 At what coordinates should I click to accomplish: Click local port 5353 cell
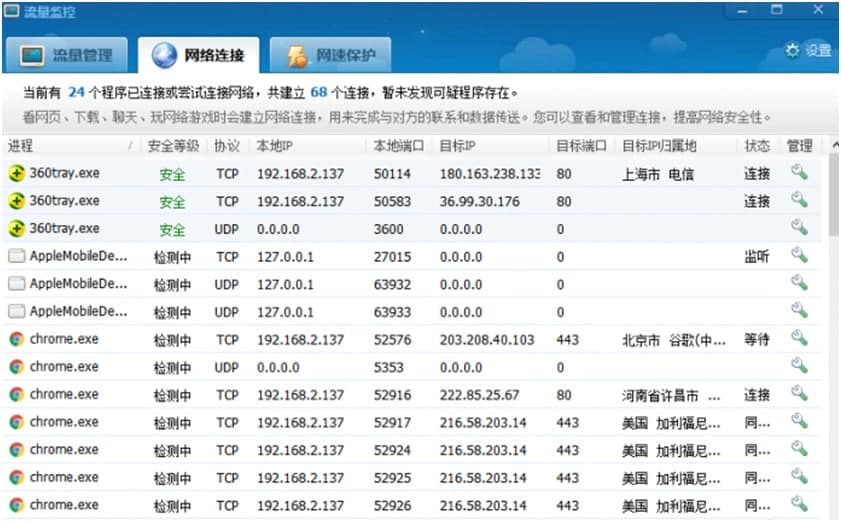pos(388,367)
